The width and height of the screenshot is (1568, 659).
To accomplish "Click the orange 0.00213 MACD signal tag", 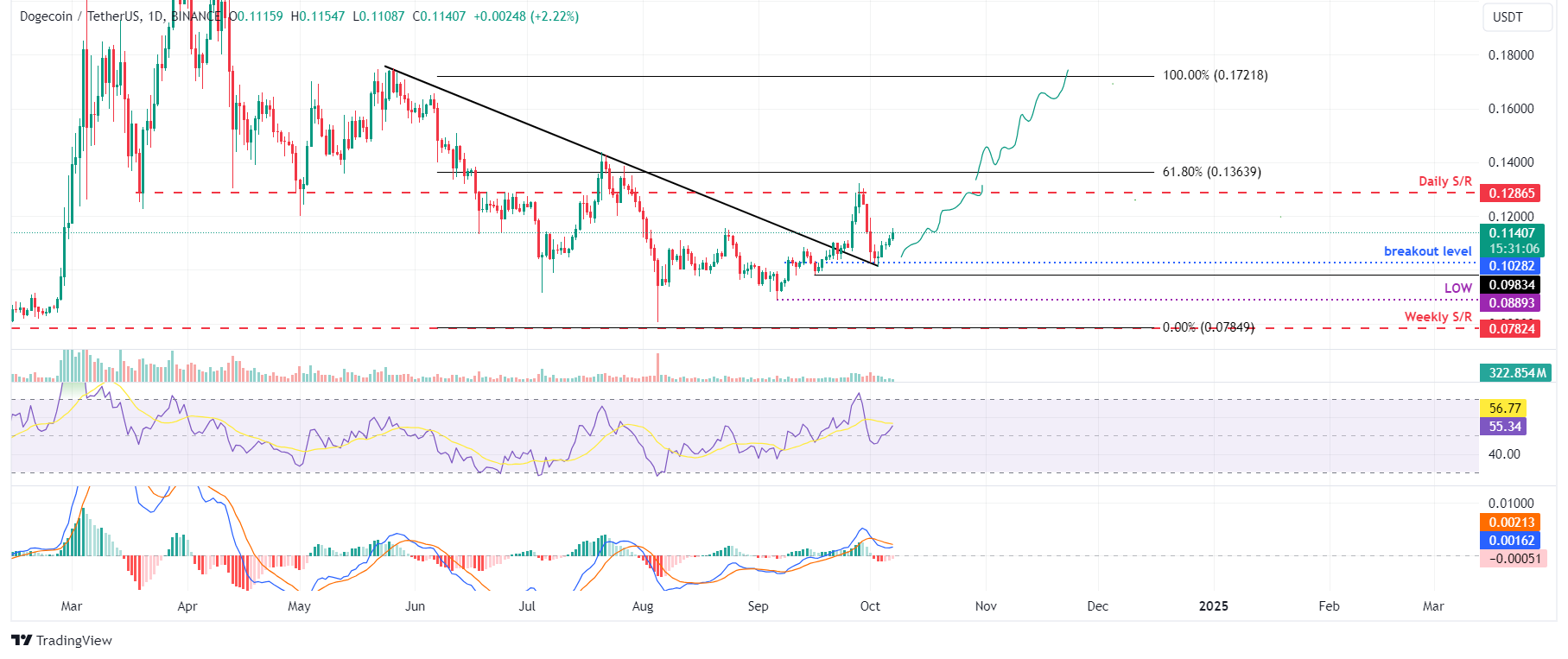I will tap(1511, 523).
